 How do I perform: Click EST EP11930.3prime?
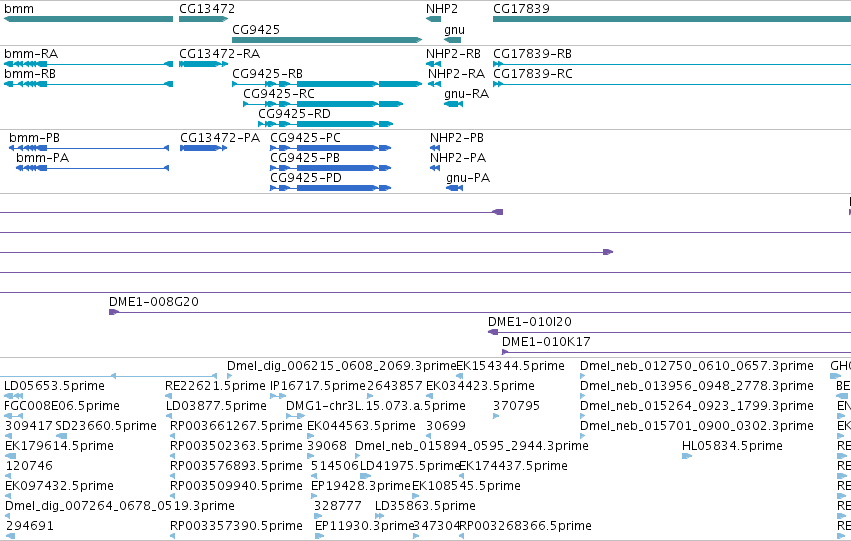[x=319, y=536]
